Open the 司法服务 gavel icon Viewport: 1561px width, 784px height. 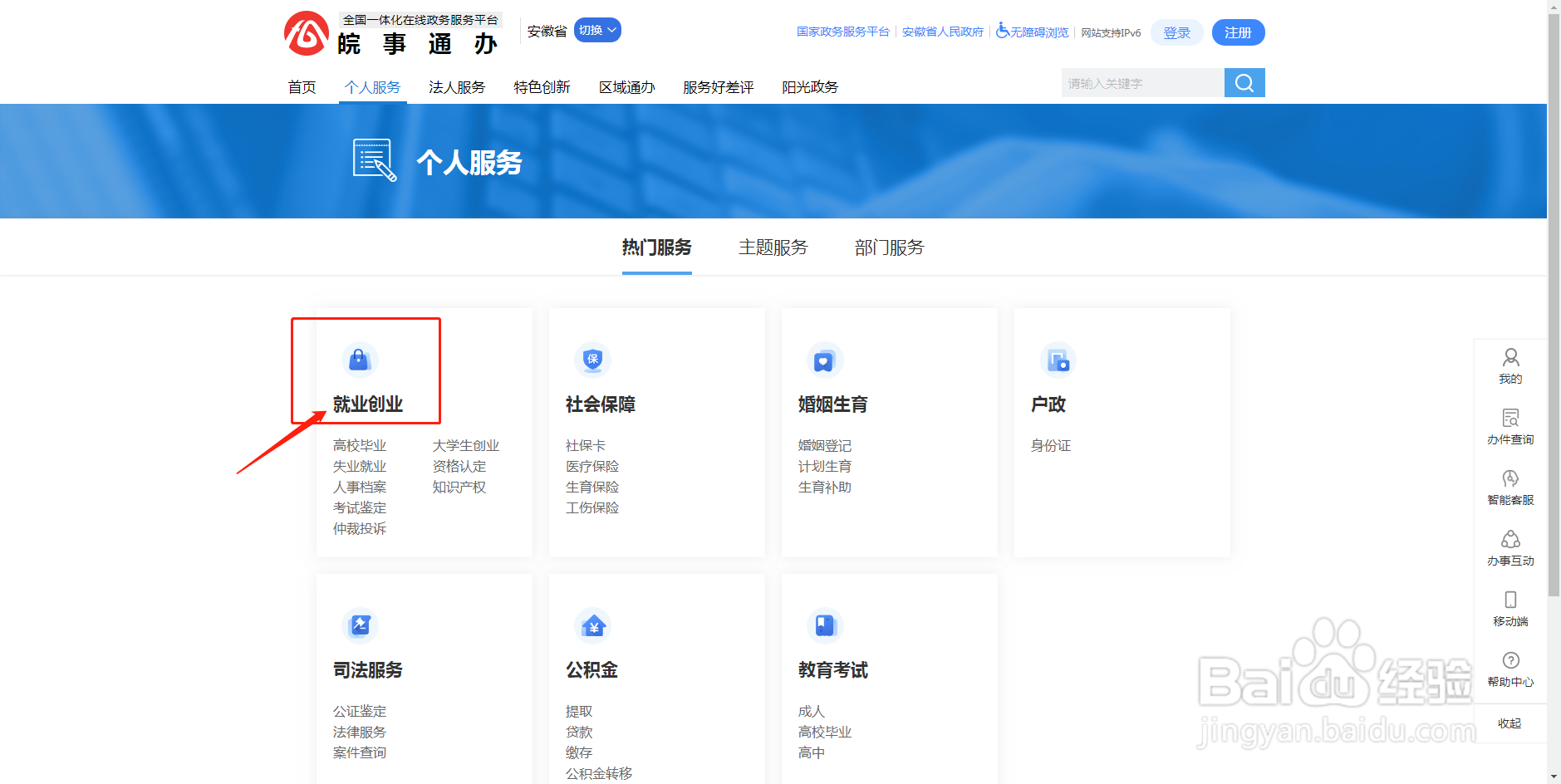click(x=360, y=625)
